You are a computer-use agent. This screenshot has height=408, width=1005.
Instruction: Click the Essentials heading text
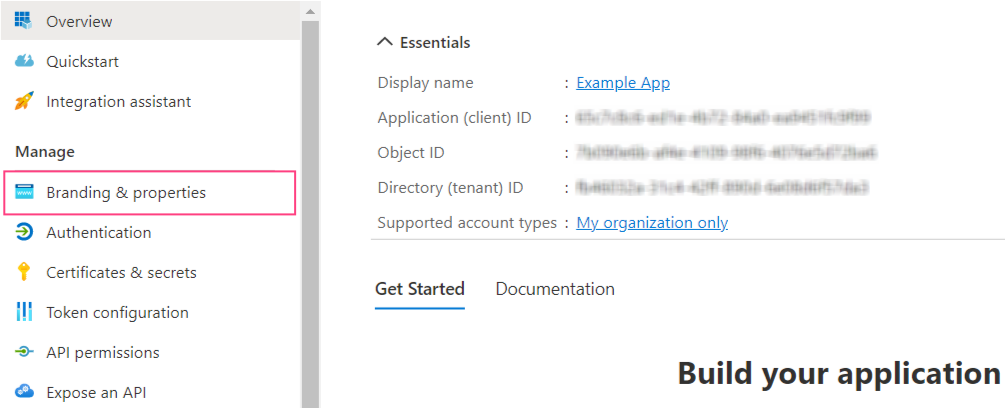coord(435,42)
